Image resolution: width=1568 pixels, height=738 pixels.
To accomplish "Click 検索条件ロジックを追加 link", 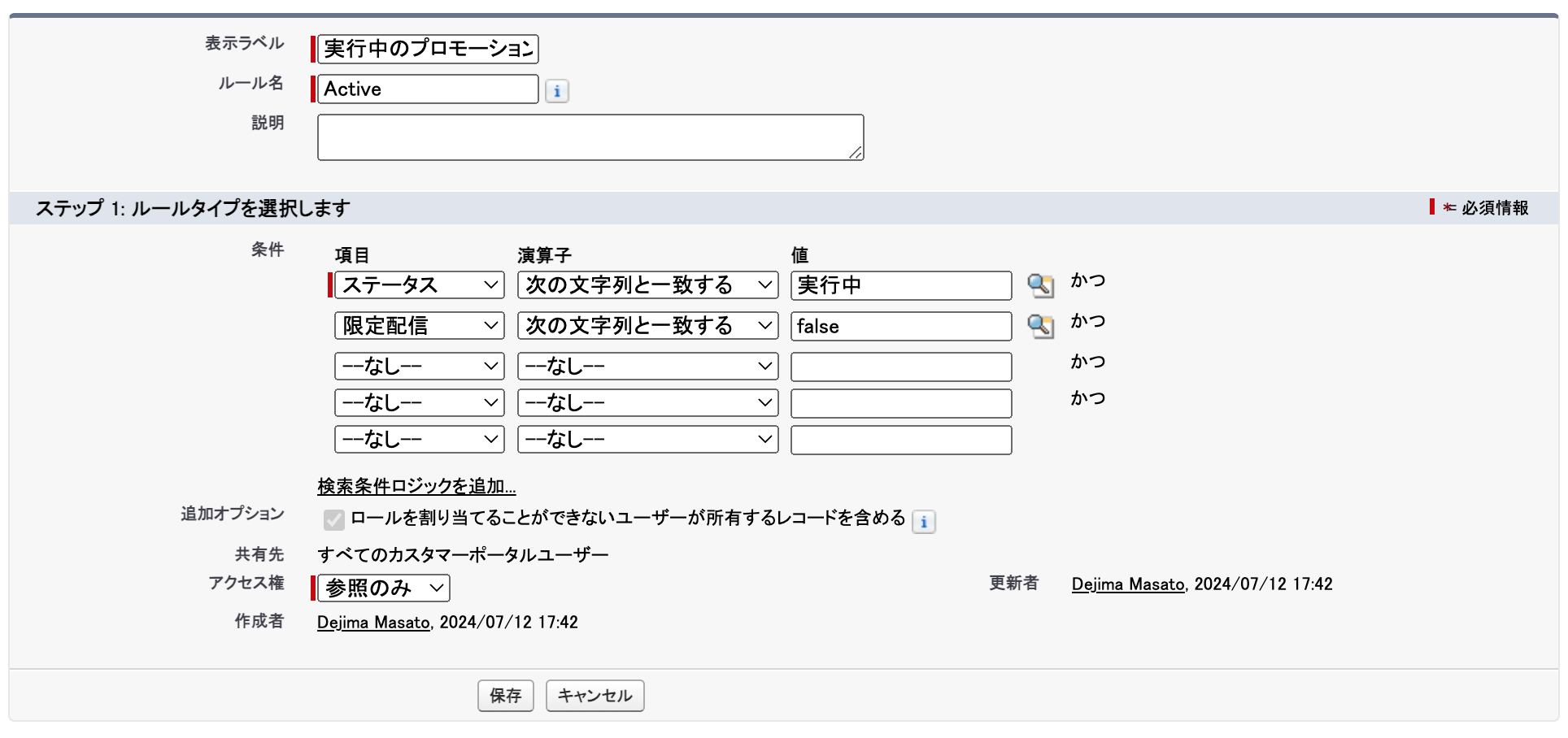I will point(416,486).
